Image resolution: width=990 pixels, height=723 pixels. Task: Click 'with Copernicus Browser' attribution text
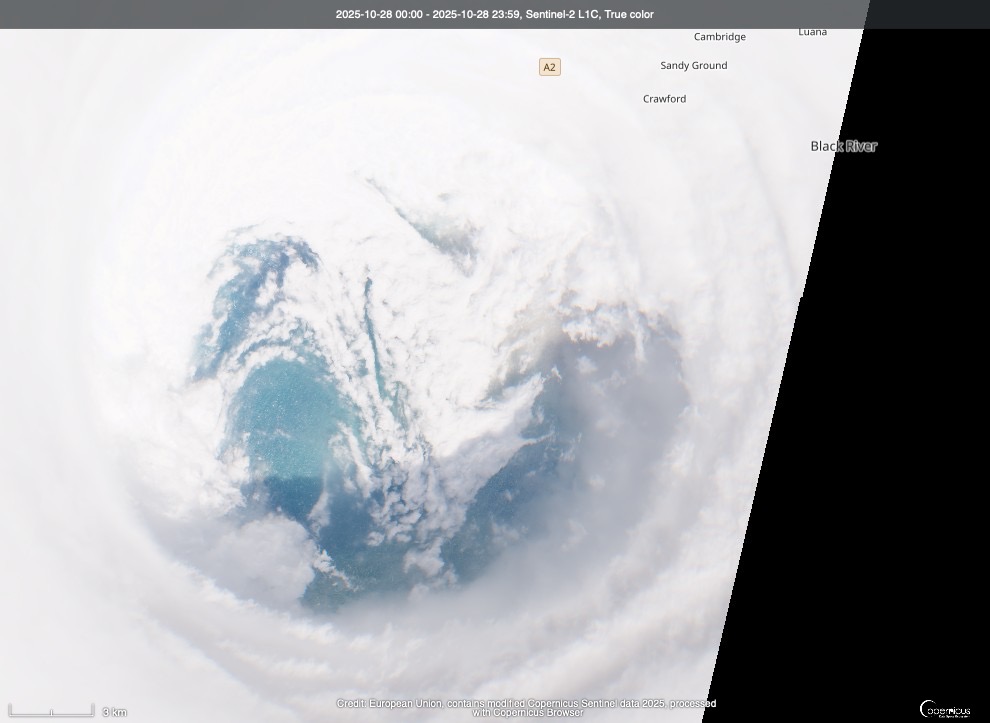click(527, 713)
